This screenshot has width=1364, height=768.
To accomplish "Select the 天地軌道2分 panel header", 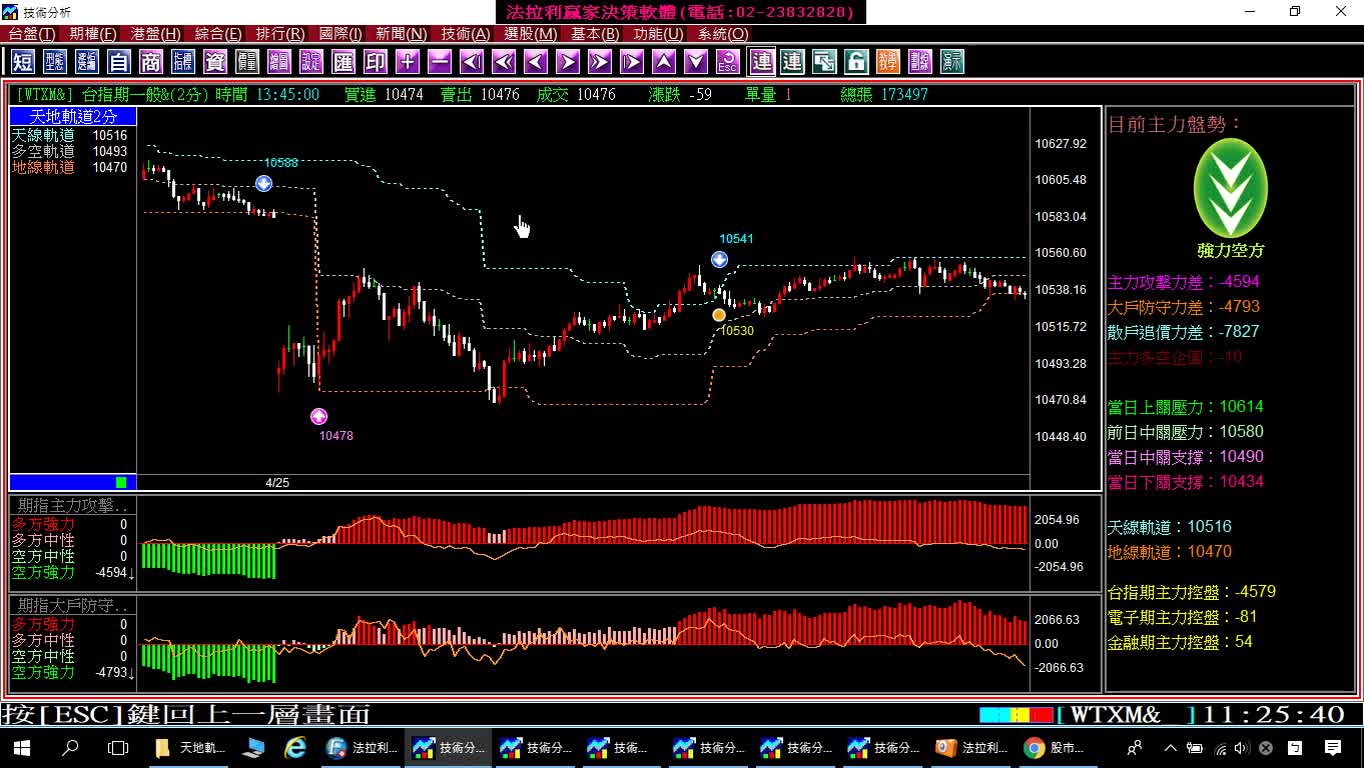I will click(x=73, y=117).
